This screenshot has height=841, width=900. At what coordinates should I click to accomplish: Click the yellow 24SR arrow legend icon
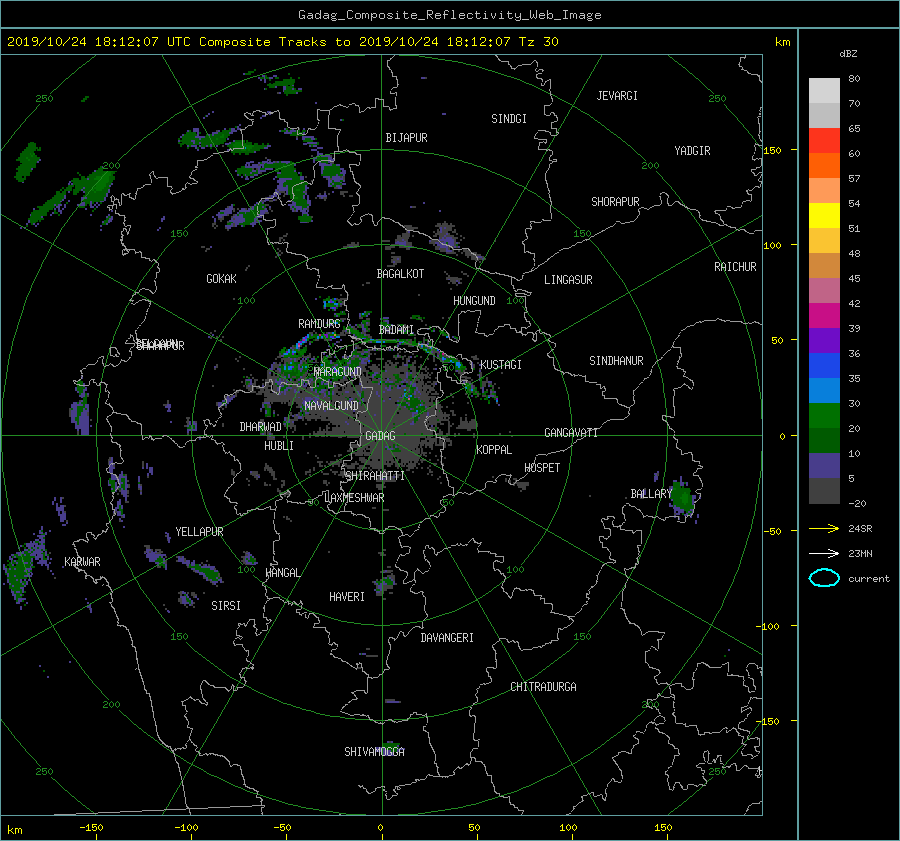[x=824, y=528]
